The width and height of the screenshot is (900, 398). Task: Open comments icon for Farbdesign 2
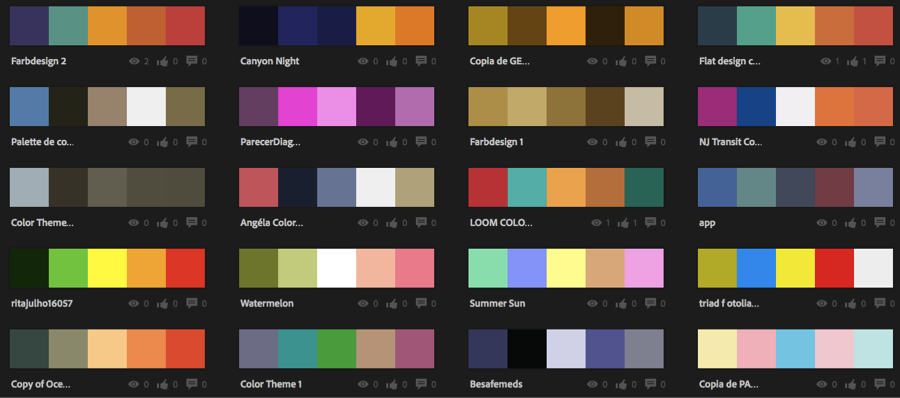pyautogui.click(x=192, y=61)
